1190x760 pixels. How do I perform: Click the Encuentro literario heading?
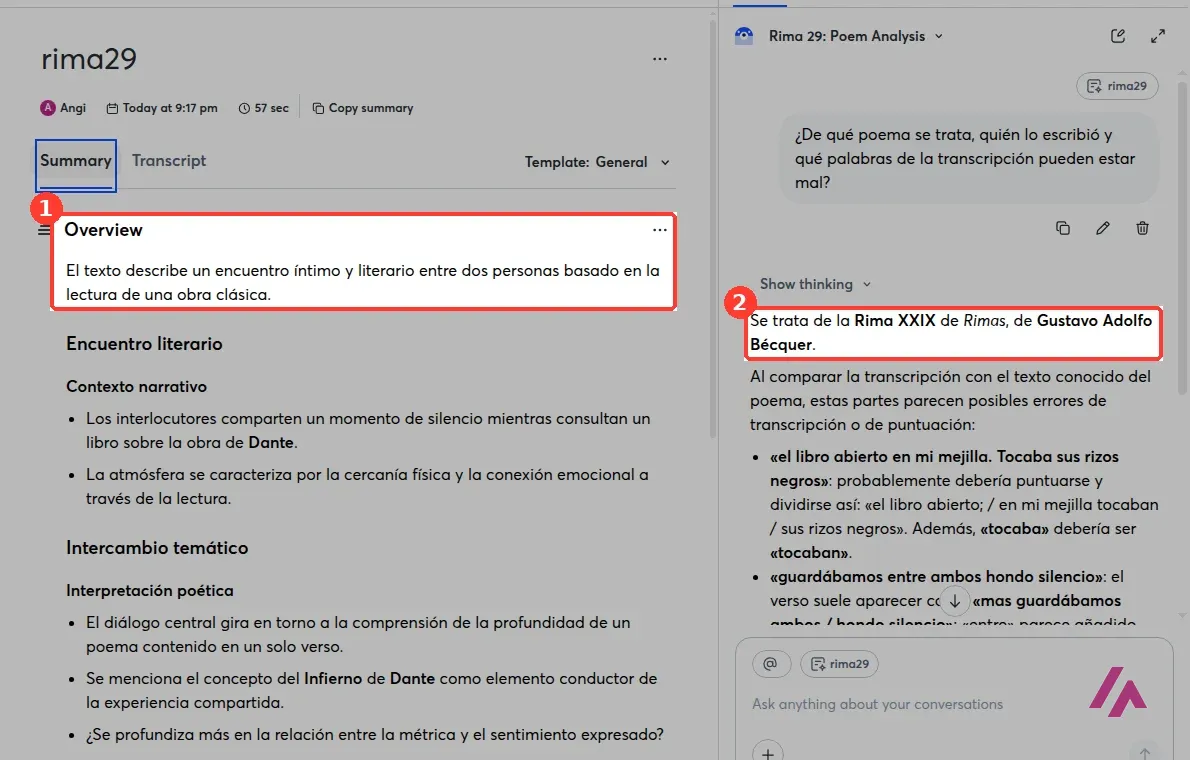tap(144, 344)
